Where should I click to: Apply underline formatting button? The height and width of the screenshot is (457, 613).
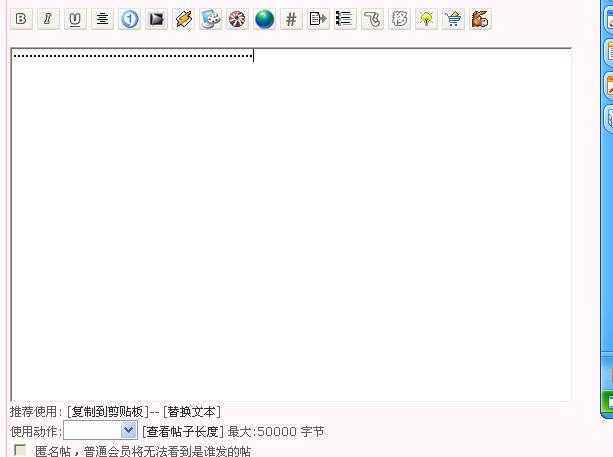click(75, 19)
